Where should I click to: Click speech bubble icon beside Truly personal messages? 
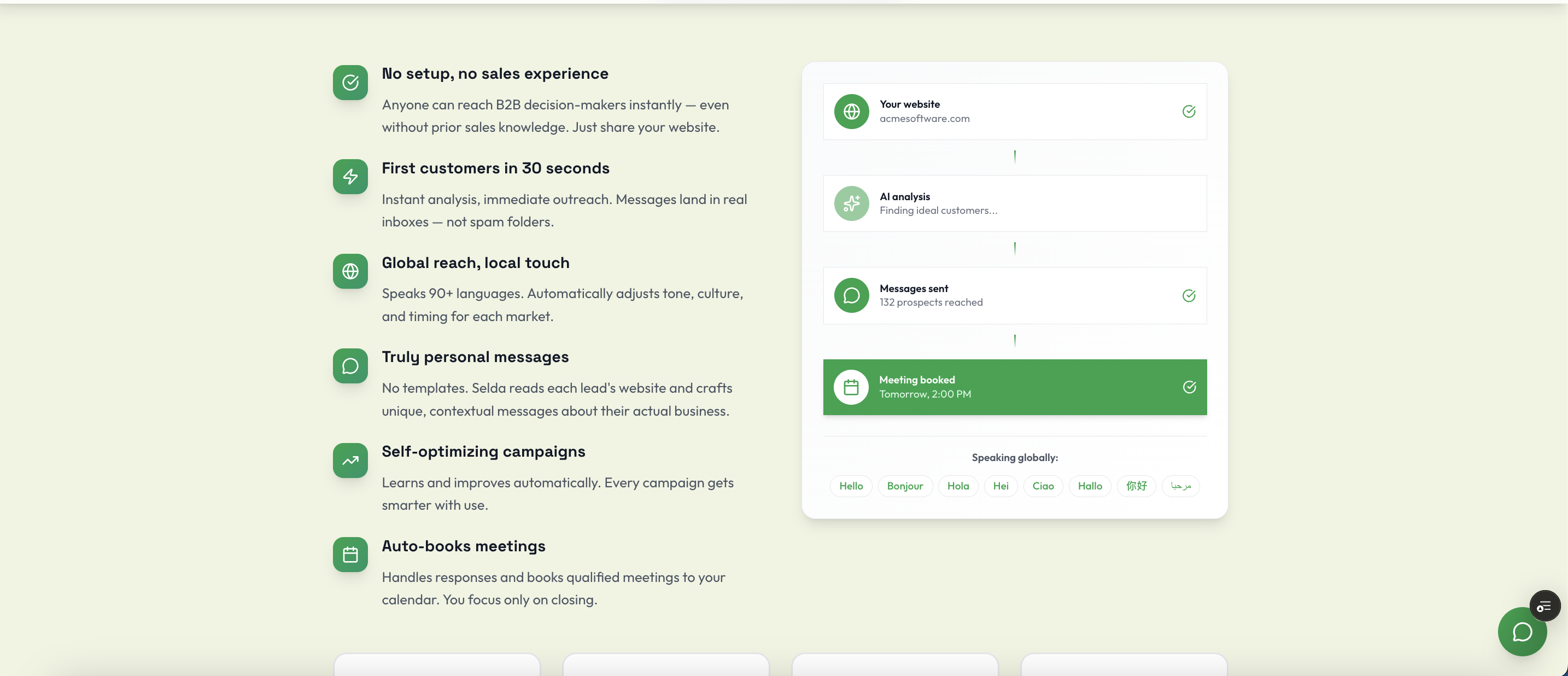click(350, 366)
